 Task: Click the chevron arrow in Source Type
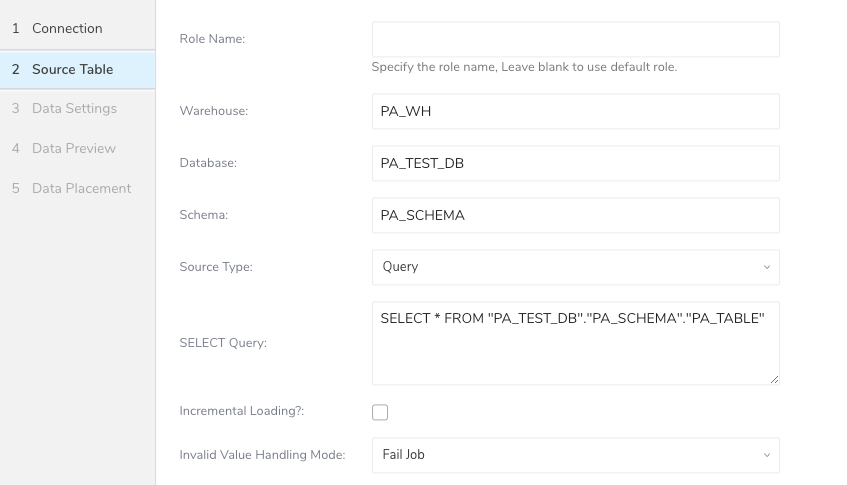767,267
